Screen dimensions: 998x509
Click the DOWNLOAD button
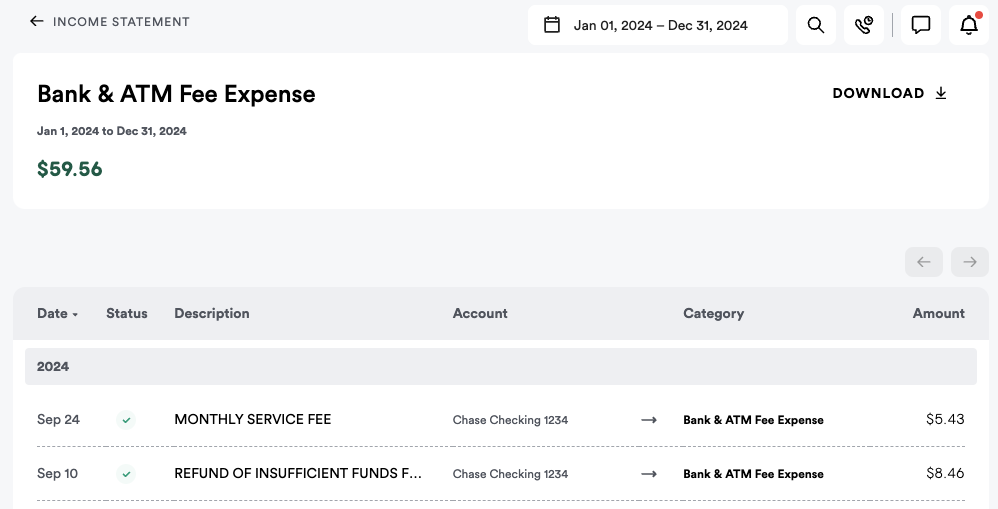point(878,93)
